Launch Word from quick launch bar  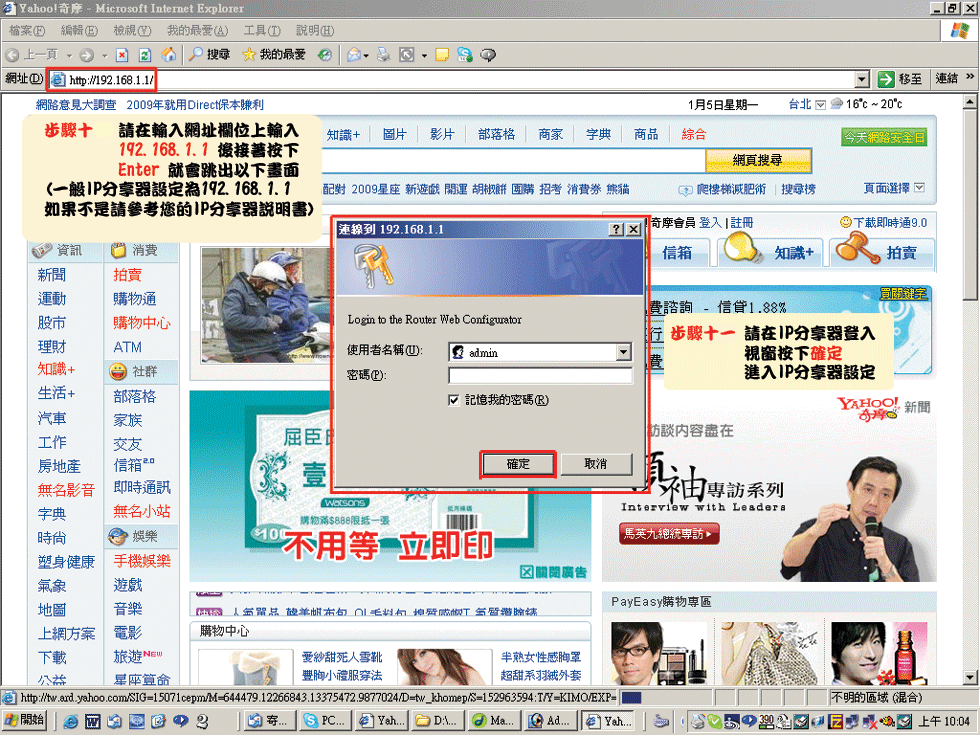tap(92, 721)
